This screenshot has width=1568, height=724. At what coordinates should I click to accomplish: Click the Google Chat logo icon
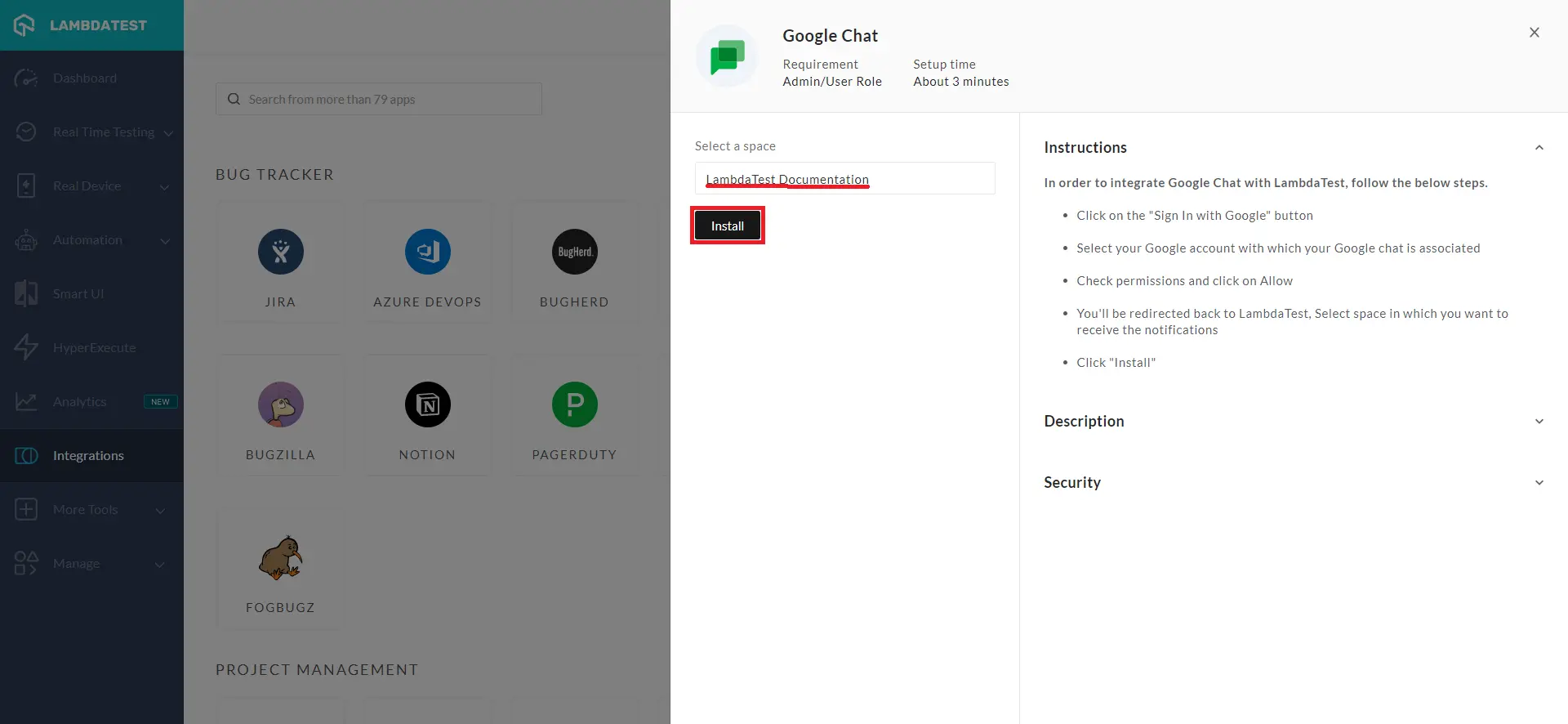pyautogui.click(x=727, y=56)
